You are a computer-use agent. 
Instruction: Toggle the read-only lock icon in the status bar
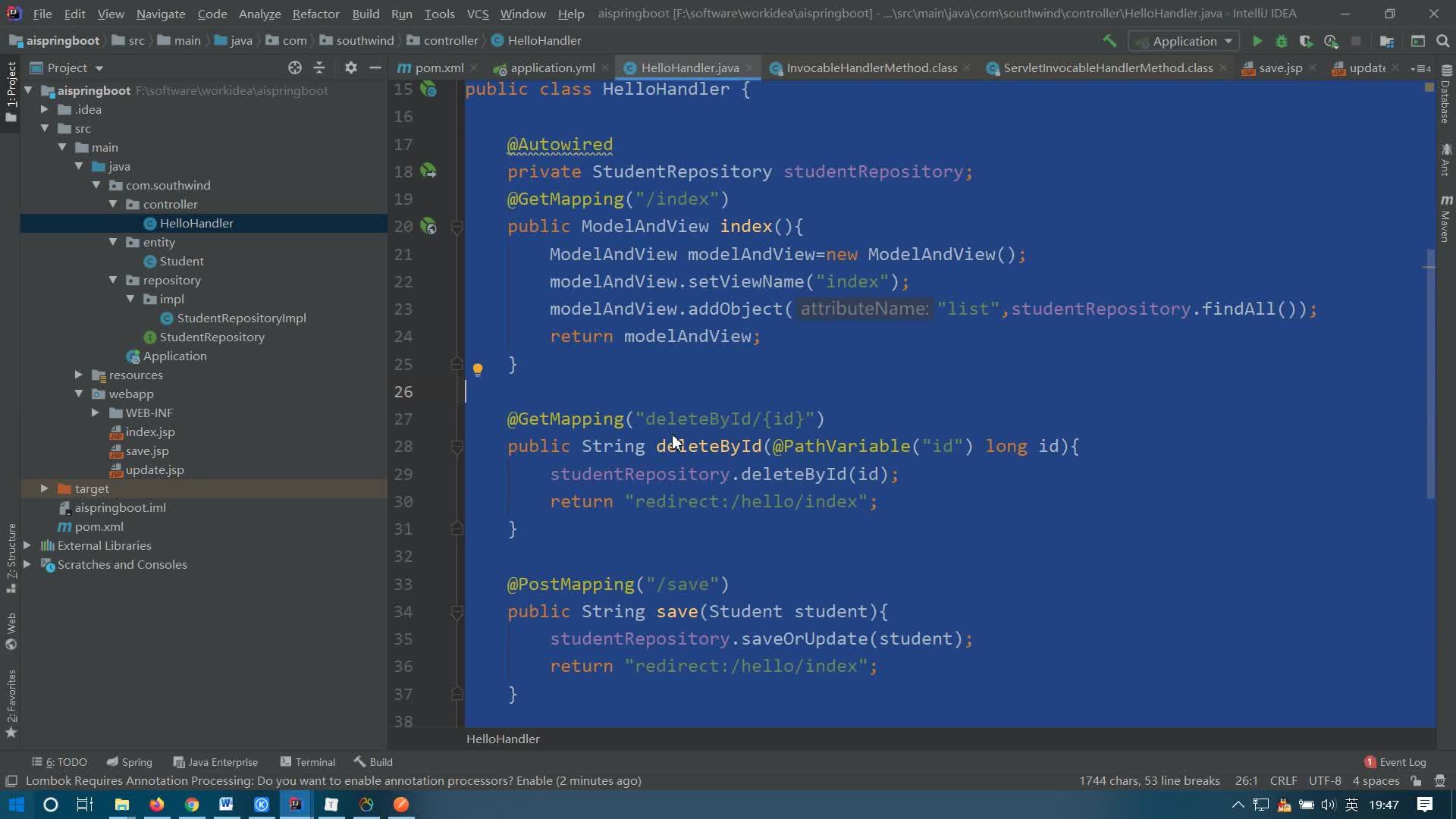(x=1416, y=781)
